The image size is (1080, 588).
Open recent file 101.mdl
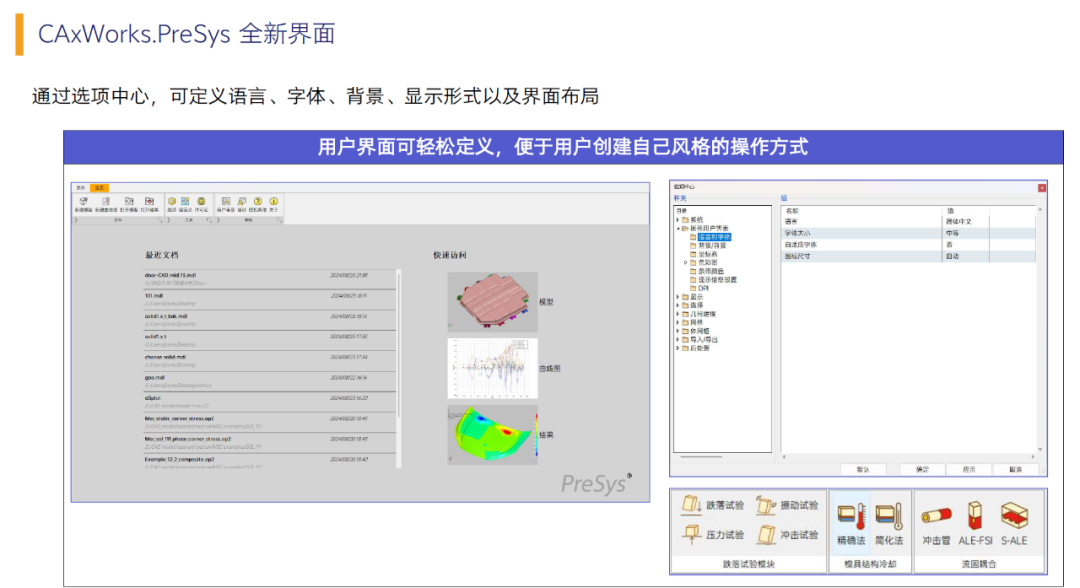(270, 300)
